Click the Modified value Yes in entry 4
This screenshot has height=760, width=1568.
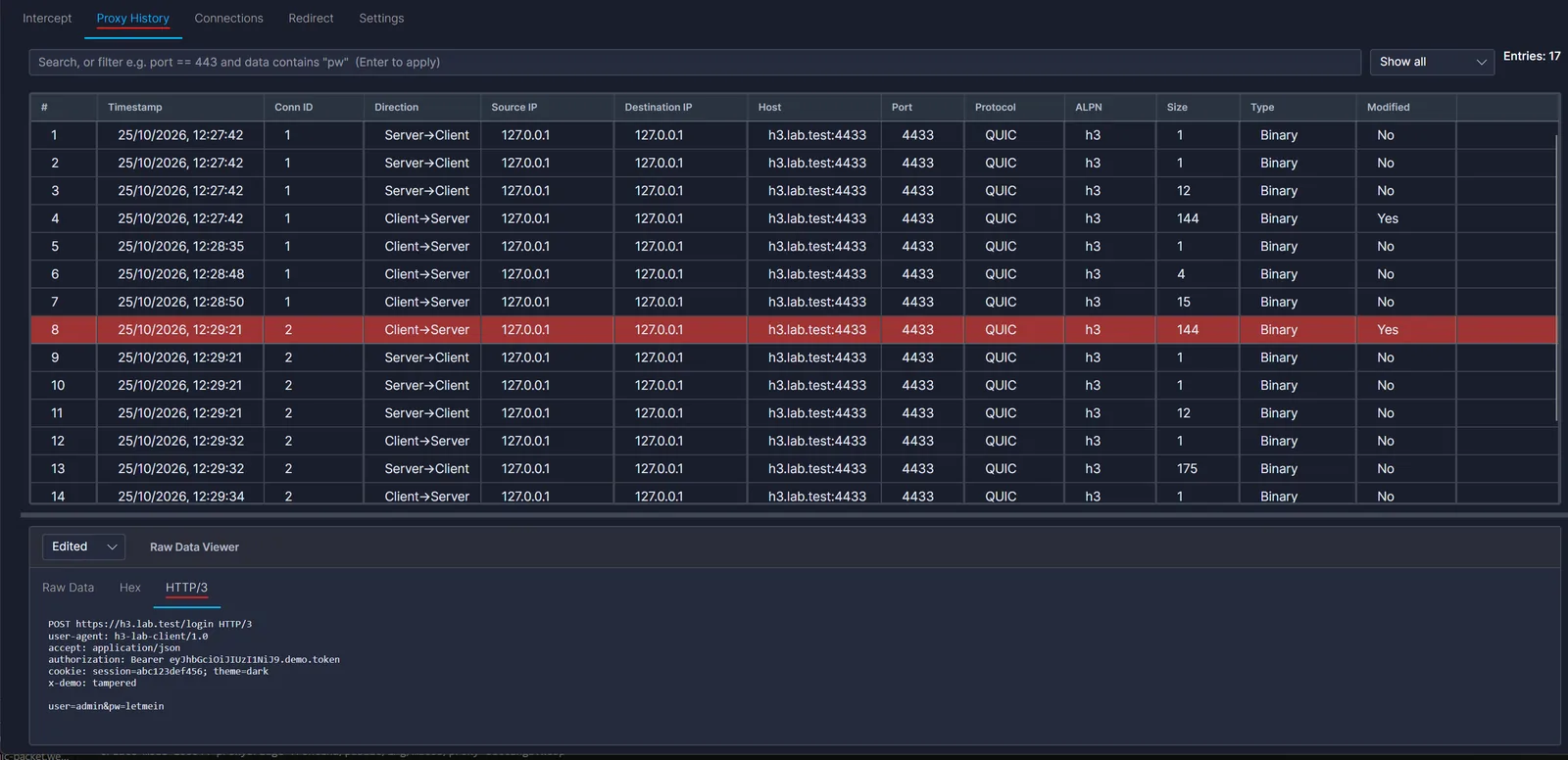1388,218
